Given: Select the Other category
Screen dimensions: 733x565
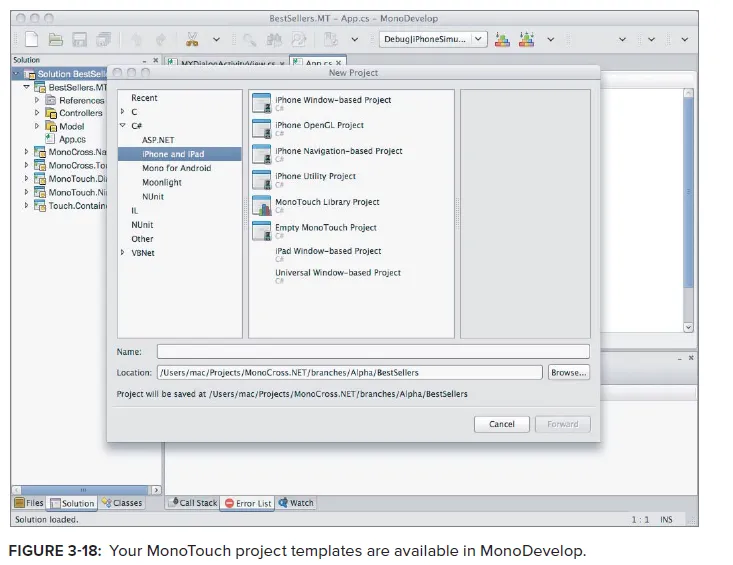Looking at the screenshot, I should click(x=142, y=239).
